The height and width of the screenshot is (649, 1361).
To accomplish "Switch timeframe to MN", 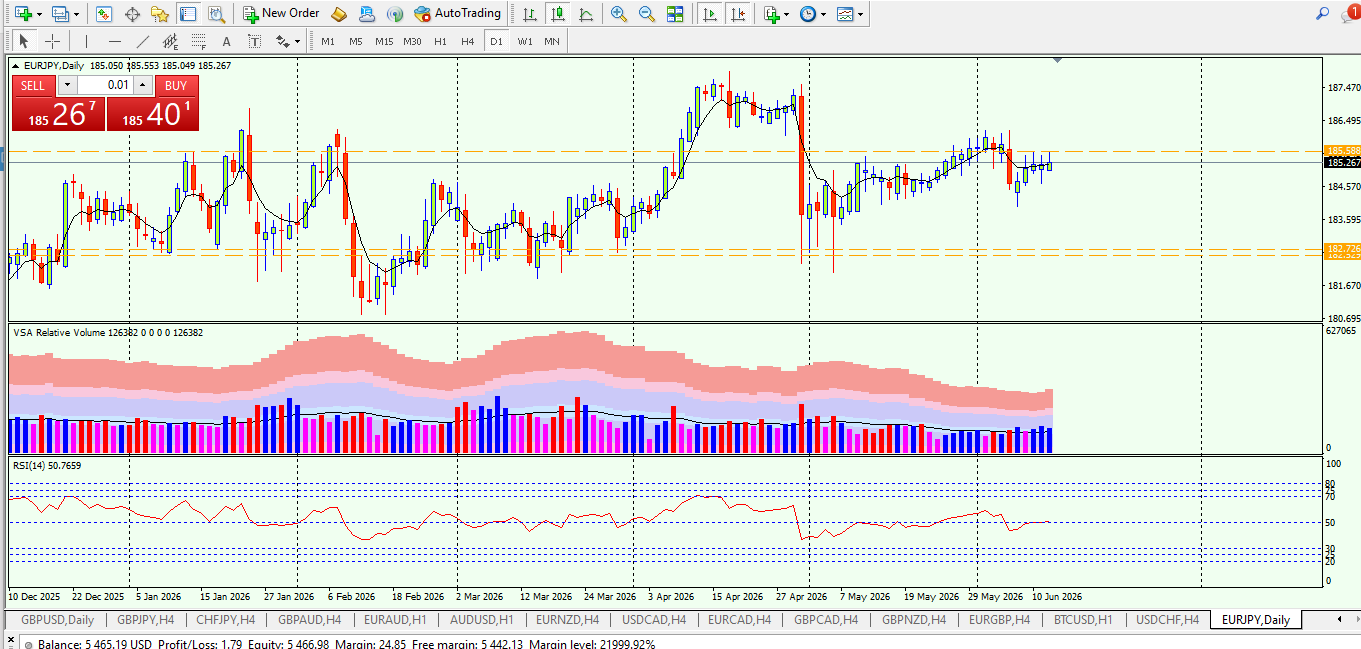I will click(x=552, y=41).
